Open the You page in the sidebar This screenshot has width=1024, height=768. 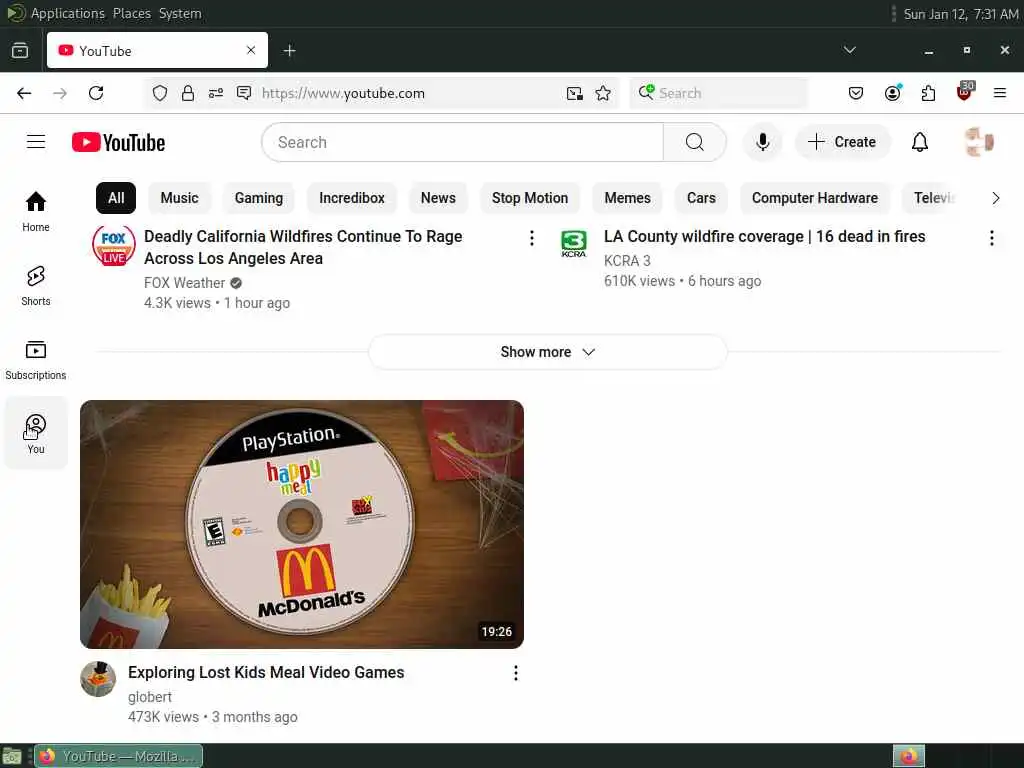pyautogui.click(x=36, y=434)
